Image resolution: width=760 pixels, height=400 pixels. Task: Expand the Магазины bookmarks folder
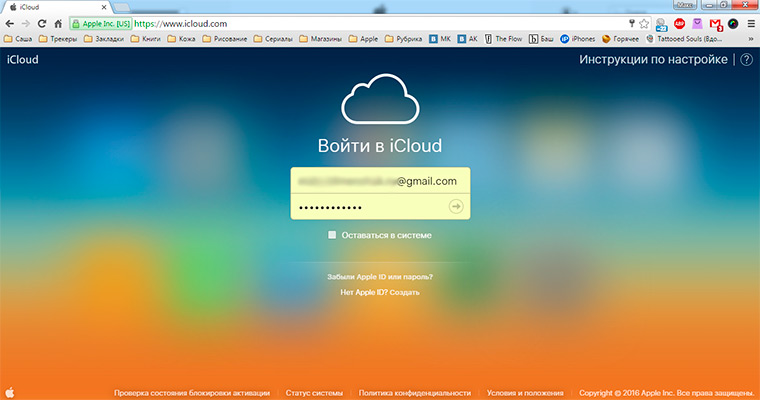320,39
